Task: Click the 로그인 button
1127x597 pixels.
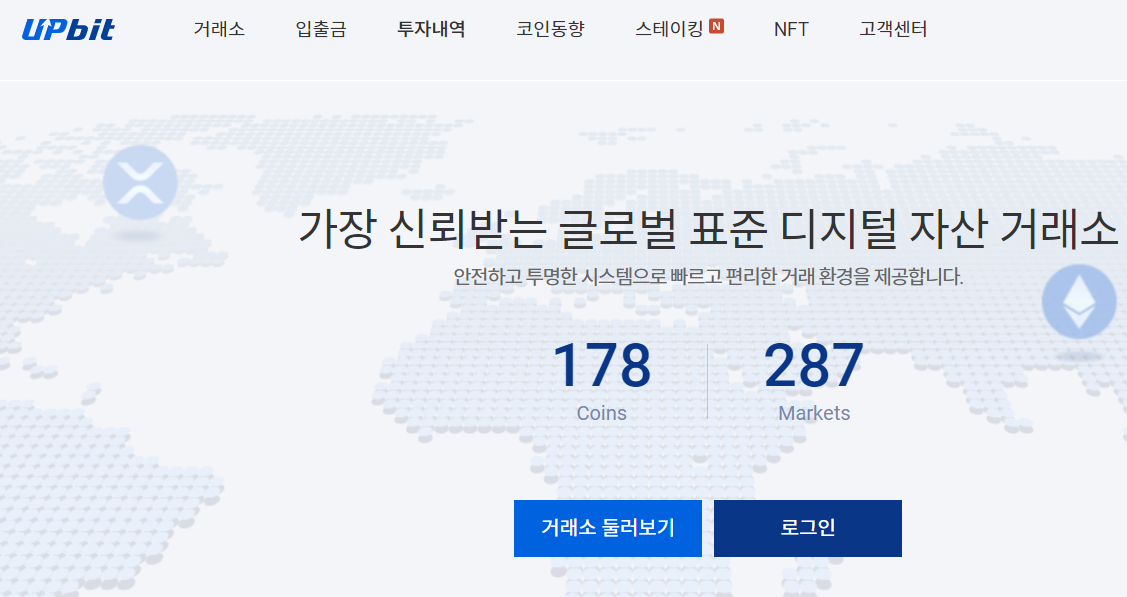Action: tap(808, 528)
